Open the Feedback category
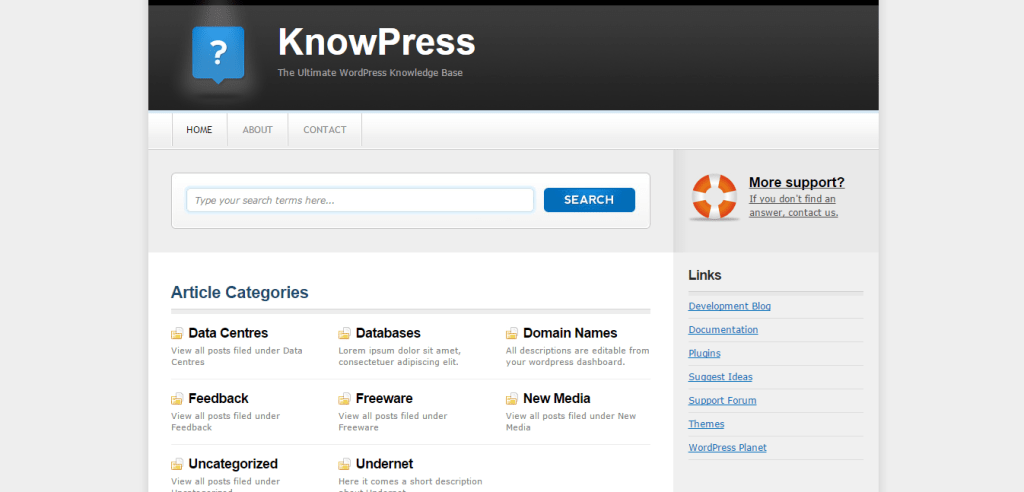Screen dimensions: 1024x492 point(218,398)
